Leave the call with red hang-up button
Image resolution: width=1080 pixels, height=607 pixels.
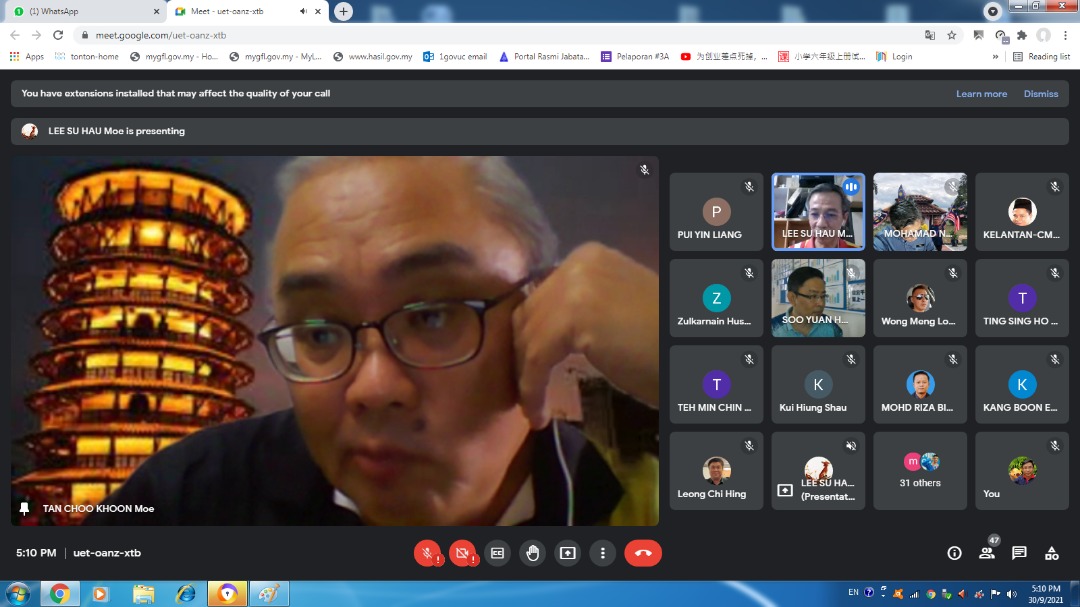tap(643, 553)
